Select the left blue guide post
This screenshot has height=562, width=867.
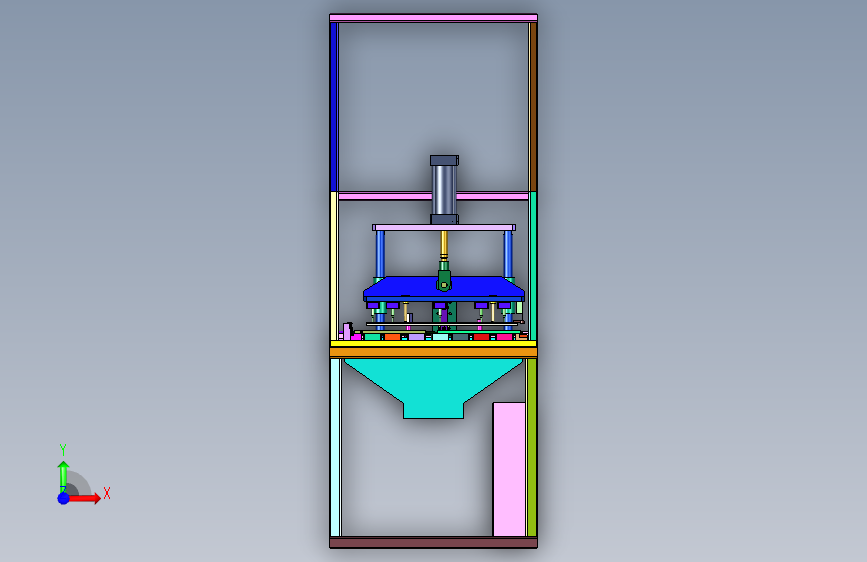coord(380,254)
